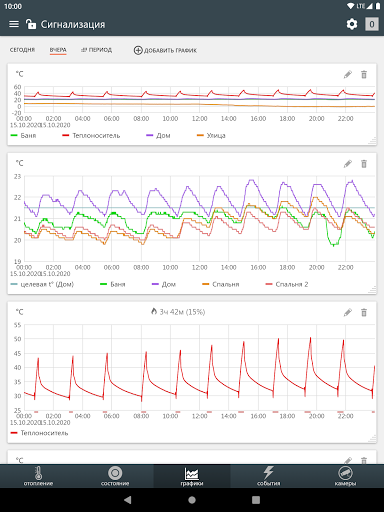Image resolution: width=384 pixels, height=512 pixels.
Task: Open the hamburger navigation menu
Action: pos(14,24)
